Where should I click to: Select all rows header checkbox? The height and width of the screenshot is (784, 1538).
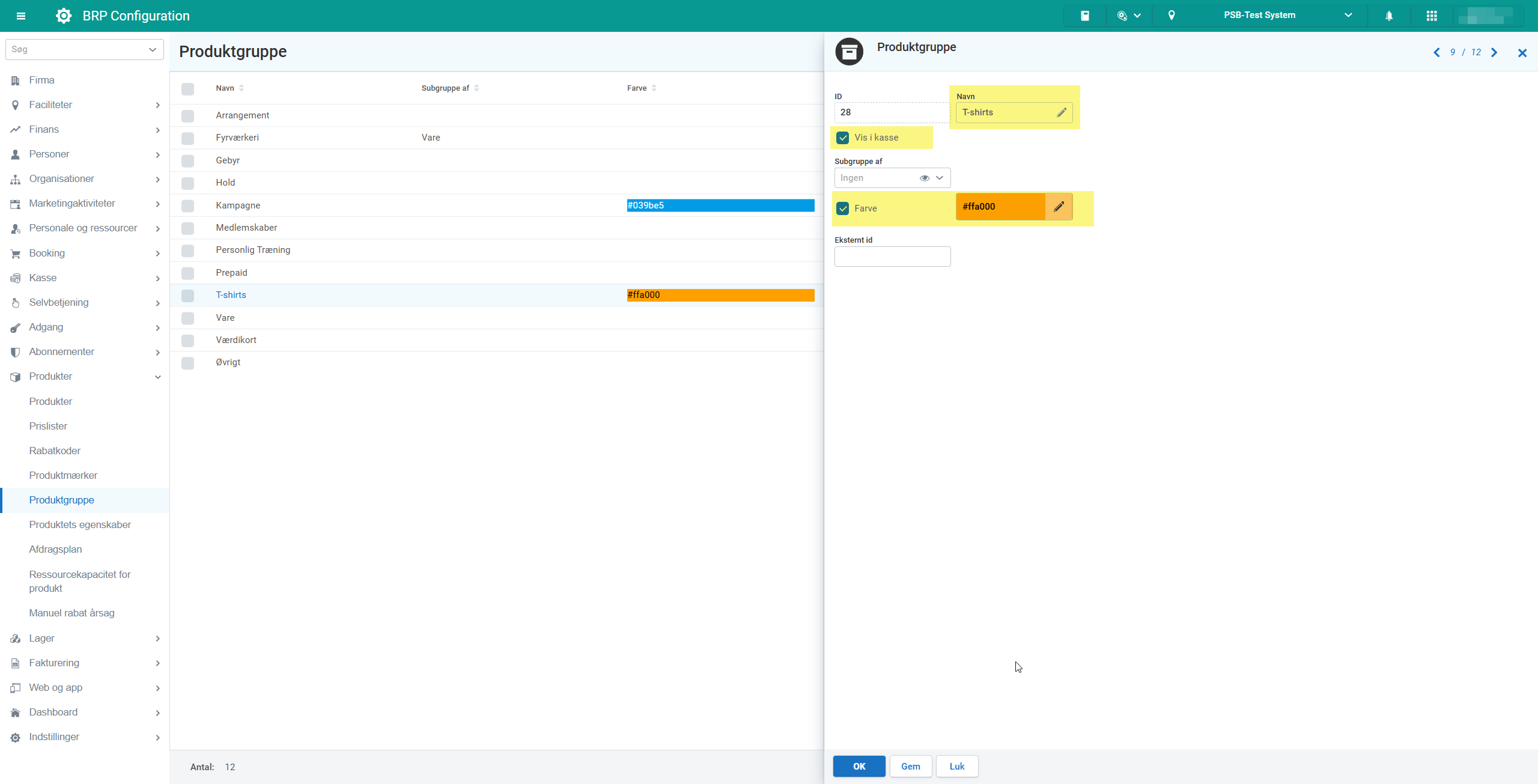188,89
